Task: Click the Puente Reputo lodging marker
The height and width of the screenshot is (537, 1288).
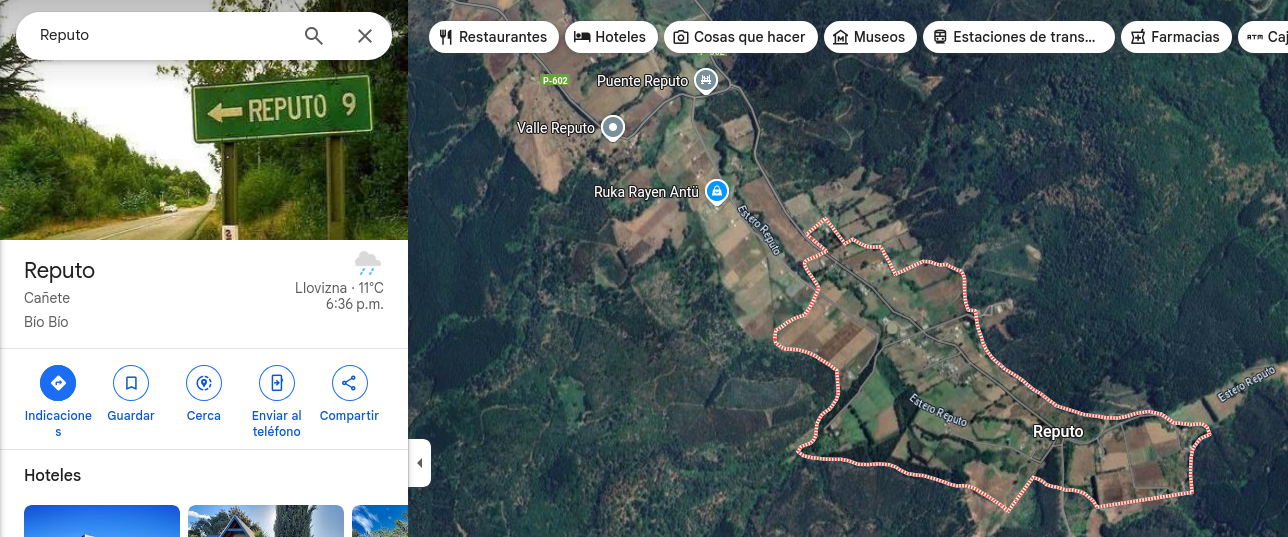Action: [706, 80]
